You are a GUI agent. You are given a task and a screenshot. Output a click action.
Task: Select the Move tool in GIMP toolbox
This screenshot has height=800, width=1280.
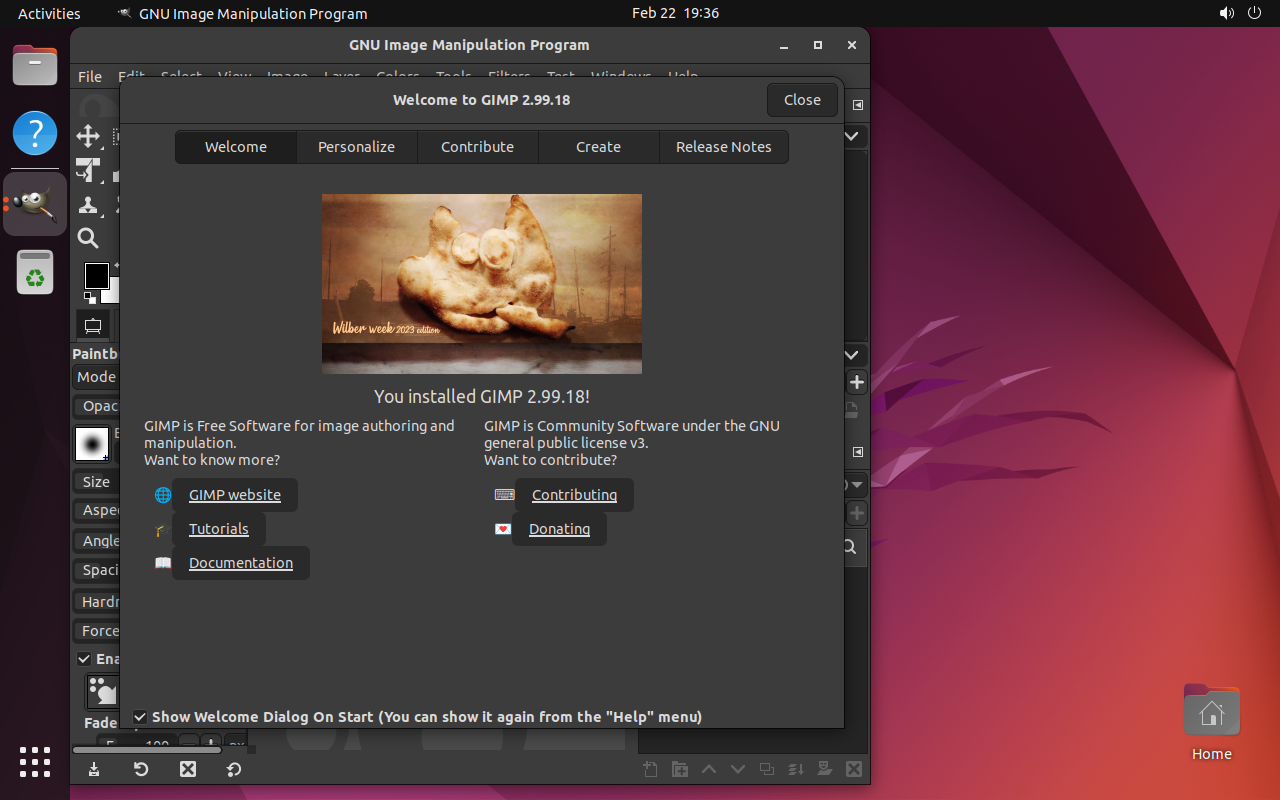click(x=88, y=136)
